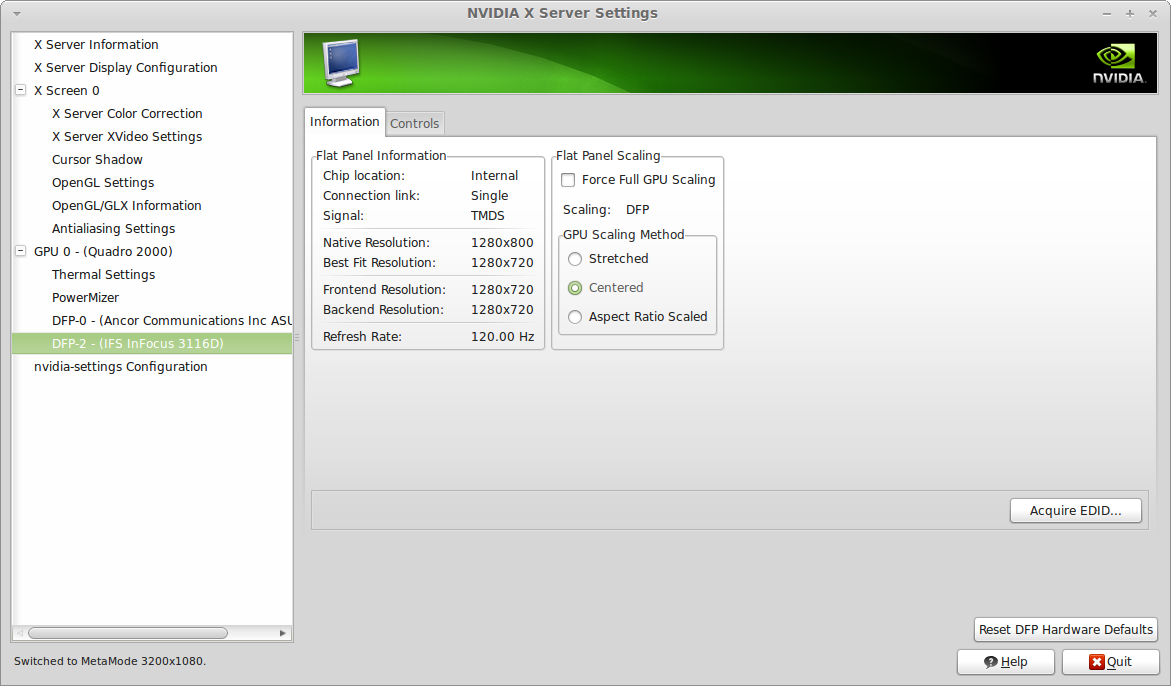Viewport: 1171px width, 686px height.
Task: Open X Server Display Configuration
Action: [125, 68]
